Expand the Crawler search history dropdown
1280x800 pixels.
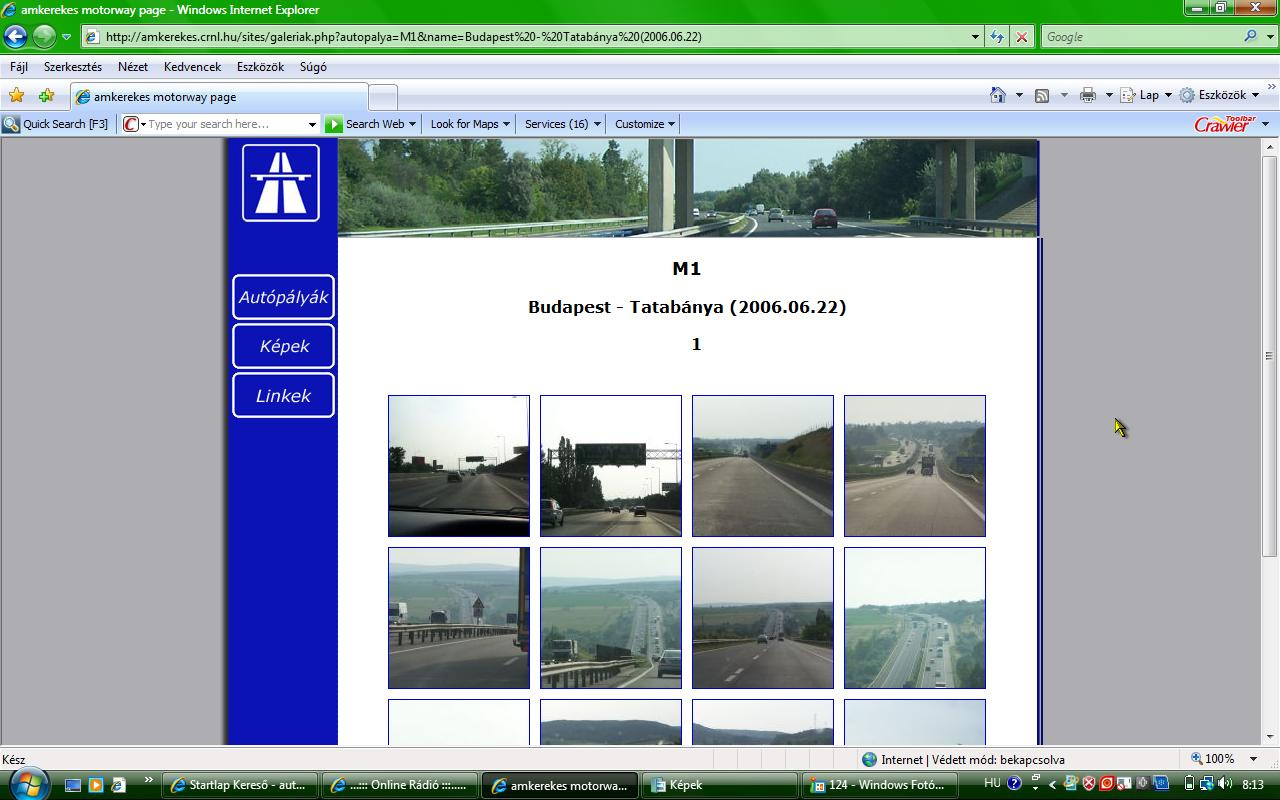pos(312,124)
